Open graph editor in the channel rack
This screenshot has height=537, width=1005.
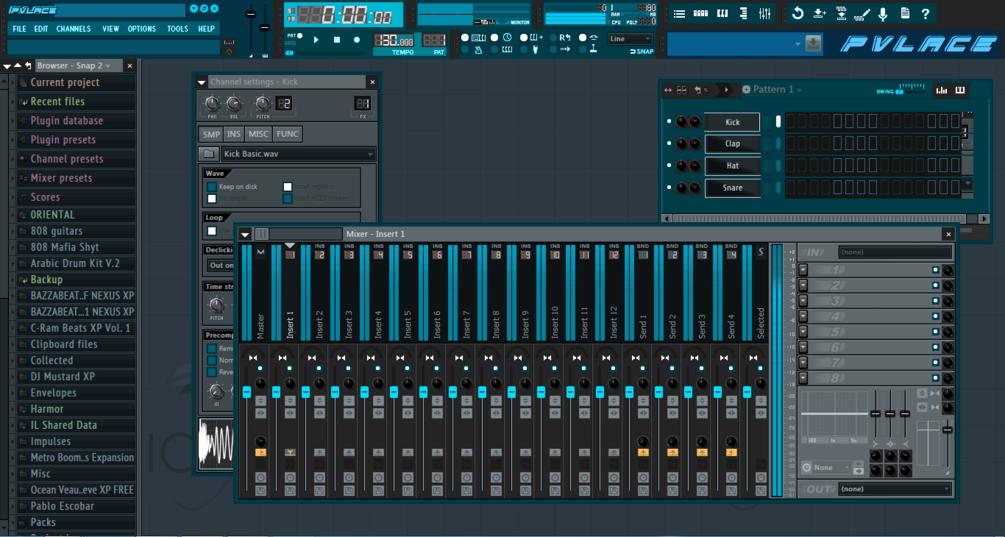click(942, 90)
